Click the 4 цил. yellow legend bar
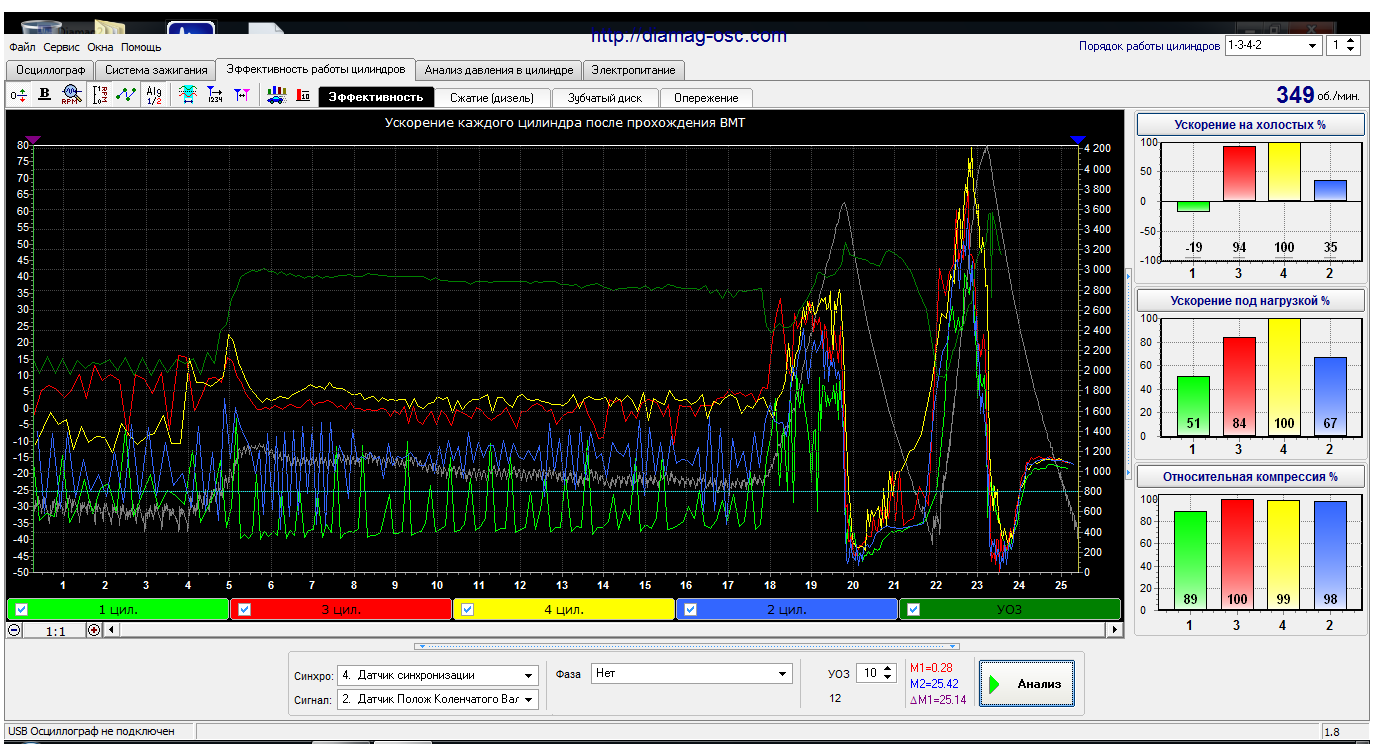 (564, 609)
